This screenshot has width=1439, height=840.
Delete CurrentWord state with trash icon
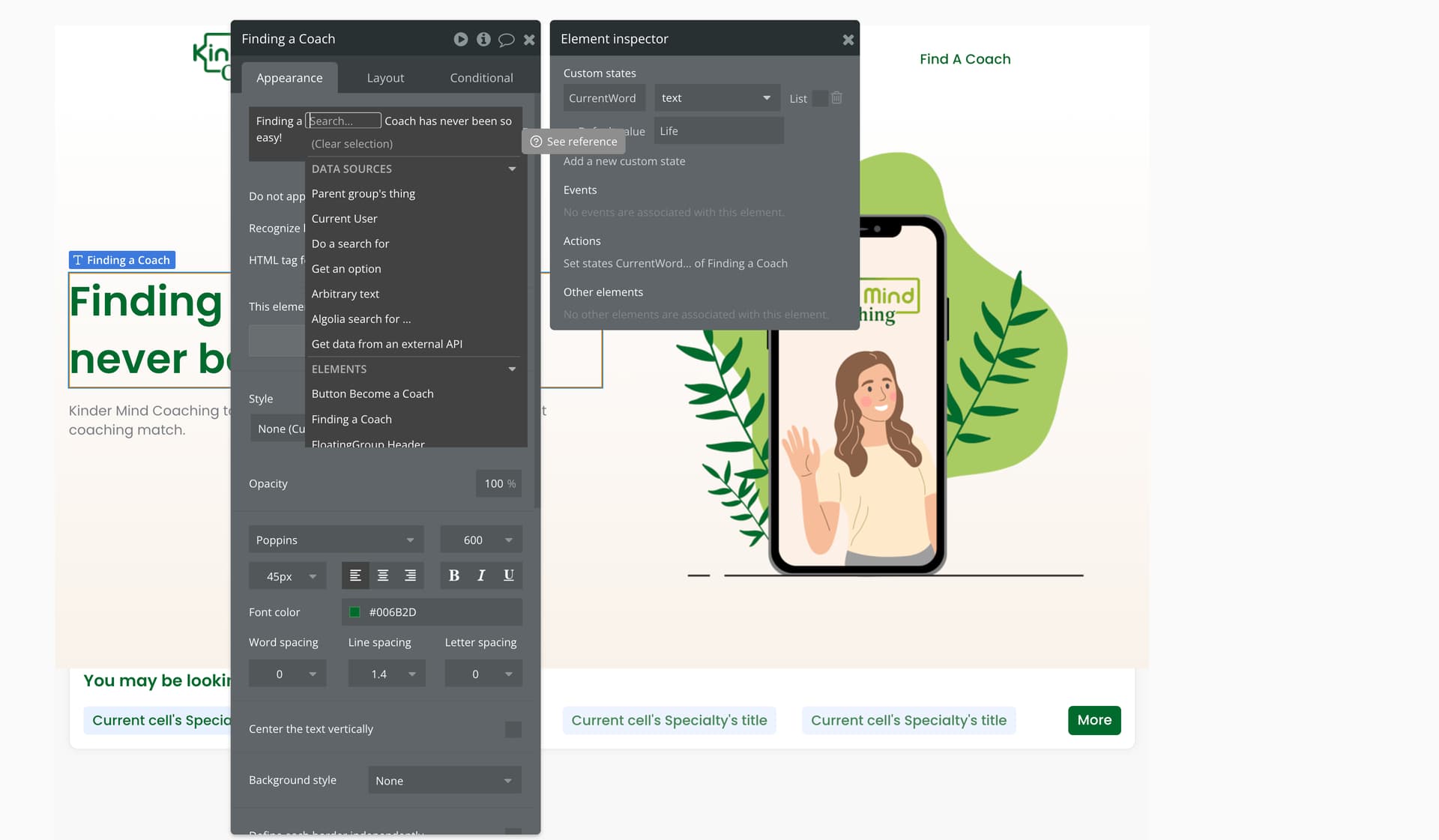[x=837, y=98]
